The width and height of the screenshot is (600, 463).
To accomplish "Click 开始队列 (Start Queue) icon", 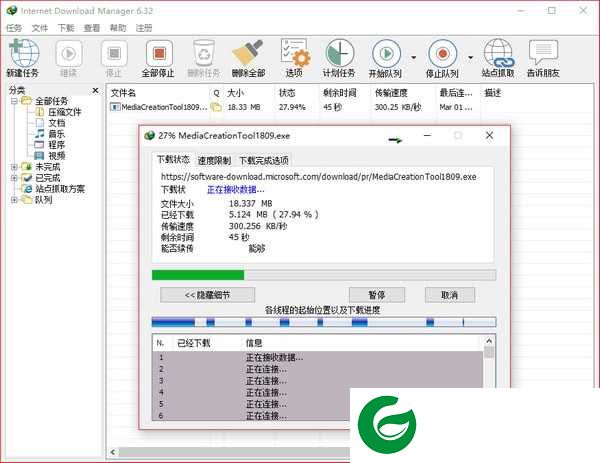I will coord(386,58).
